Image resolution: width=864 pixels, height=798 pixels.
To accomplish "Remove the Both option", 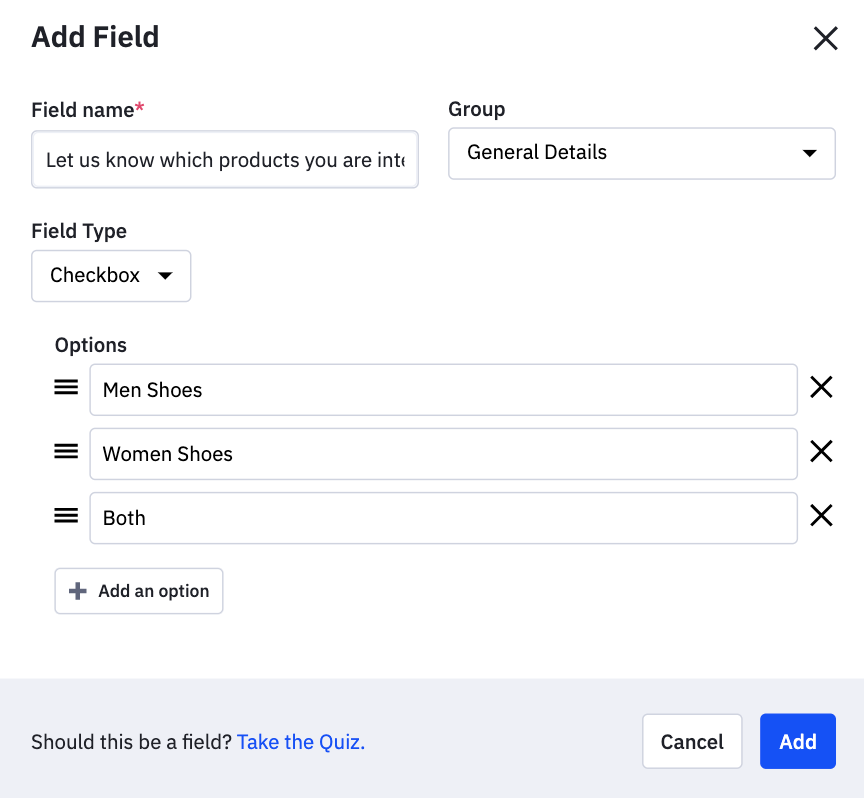I will 821,515.
